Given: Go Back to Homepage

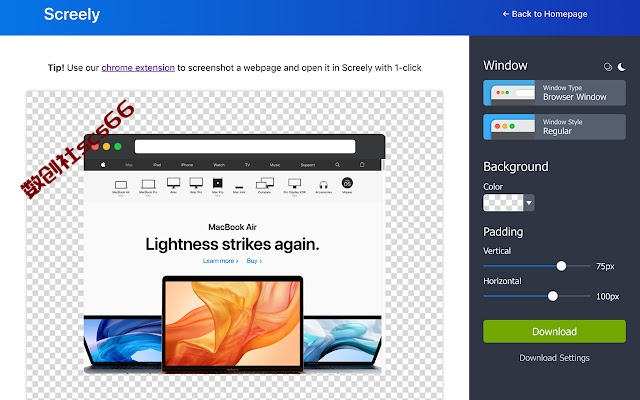Looking at the screenshot, I should (545, 14).
